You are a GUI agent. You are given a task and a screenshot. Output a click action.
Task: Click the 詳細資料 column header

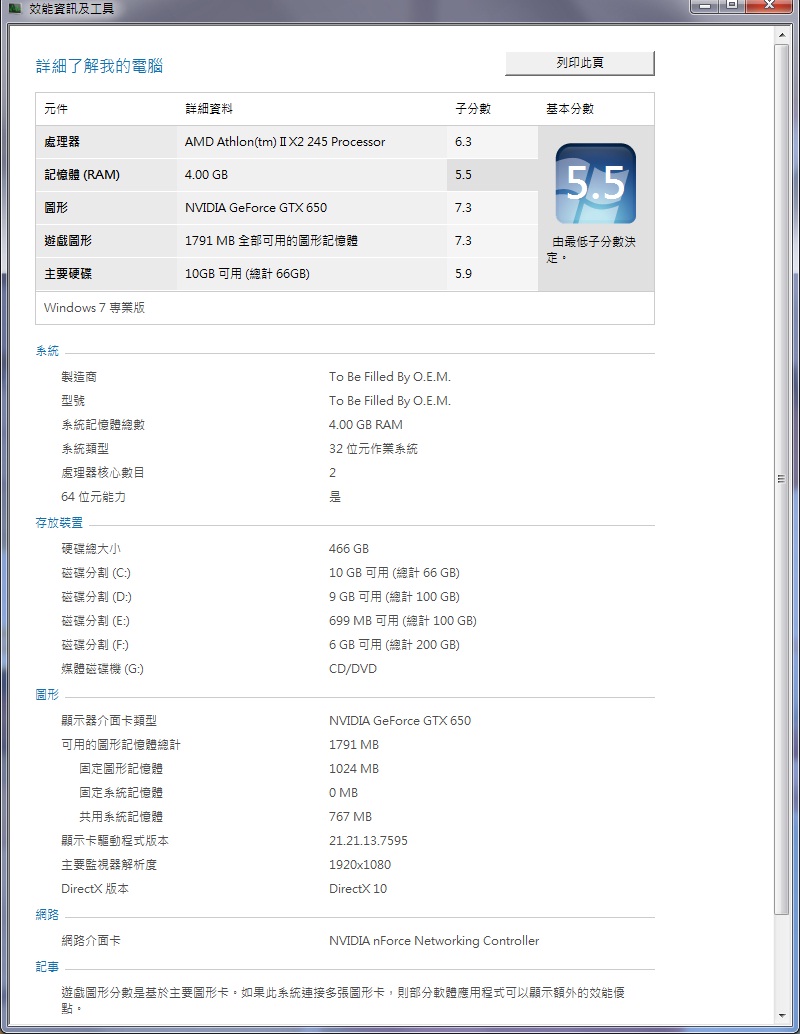pyautogui.click(x=209, y=109)
